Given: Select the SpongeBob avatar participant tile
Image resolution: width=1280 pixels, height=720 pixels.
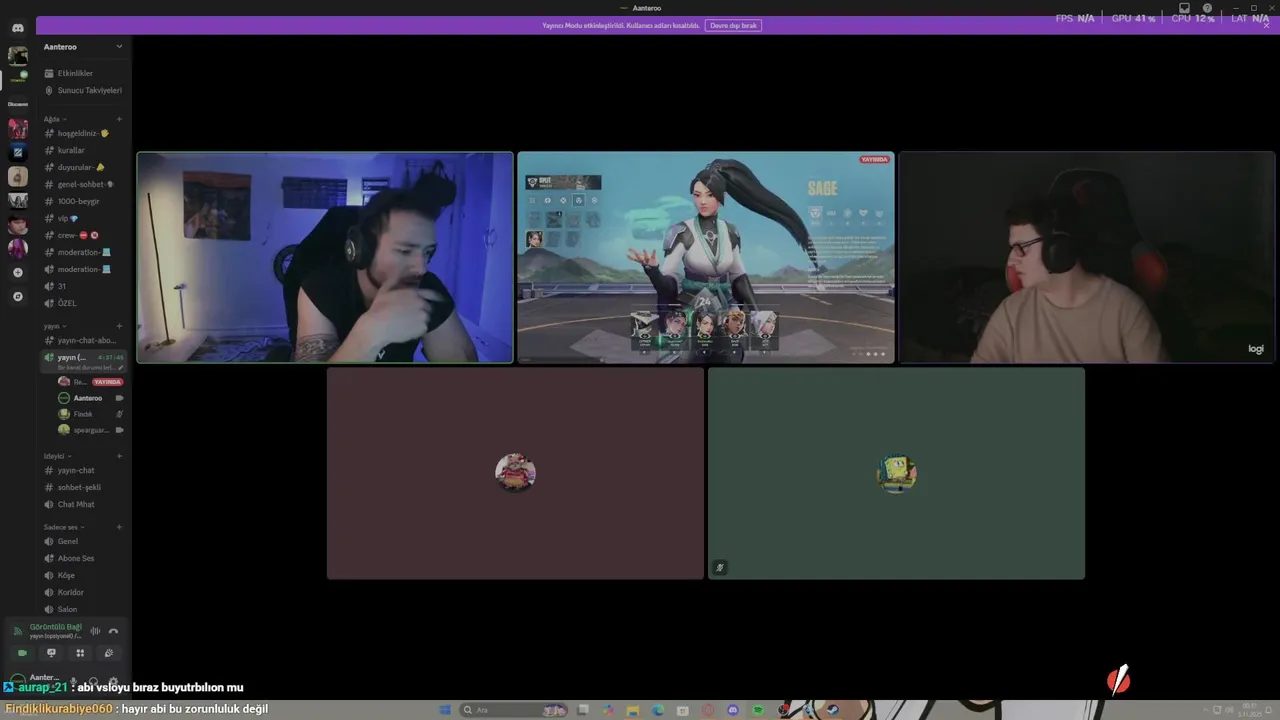Looking at the screenshot, I should tap(896, 473).
